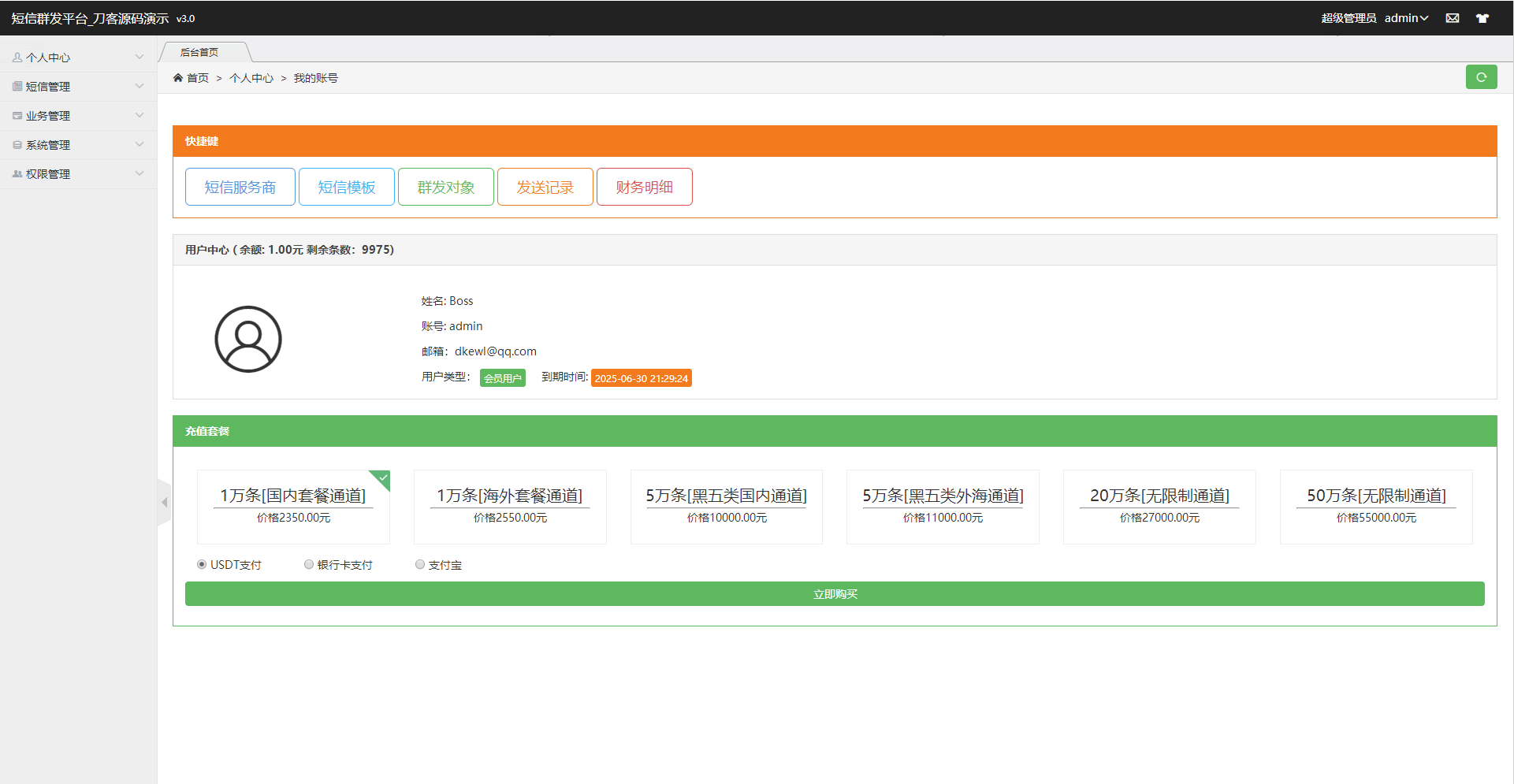Select the USDT支付 payment option
Viewport: 1514px width, 784px height.
(202, 564)
